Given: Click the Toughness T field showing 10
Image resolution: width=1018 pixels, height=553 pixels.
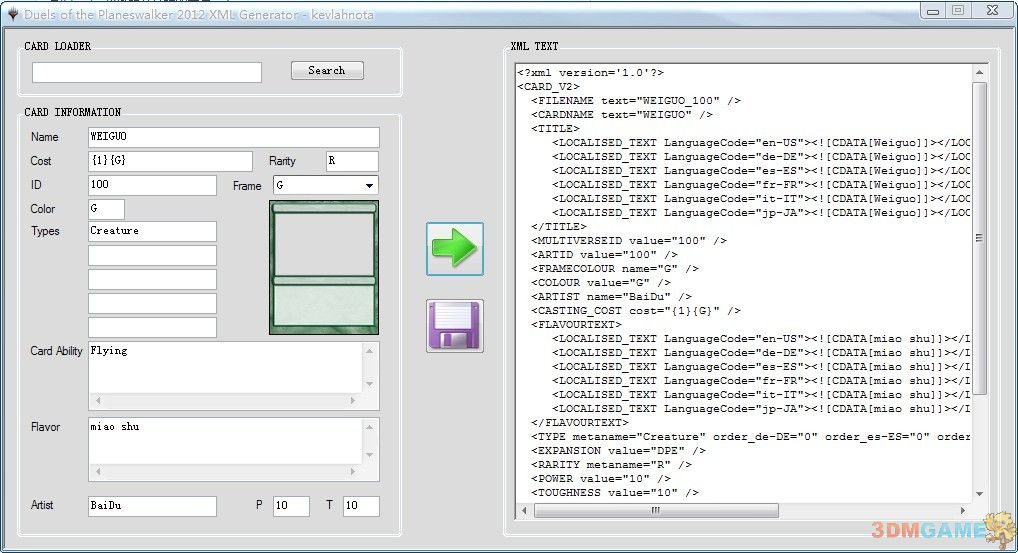Looking at the screenshot, I should click(361, 506).
